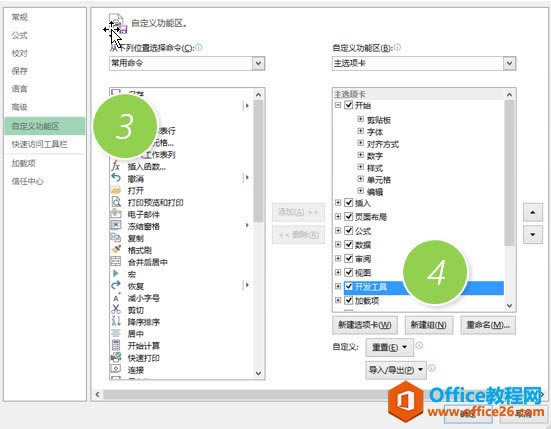The height and width of the screenshot is (429, 551).
Task: Click the Macro play icon
Action: click(x=116, y=273)
